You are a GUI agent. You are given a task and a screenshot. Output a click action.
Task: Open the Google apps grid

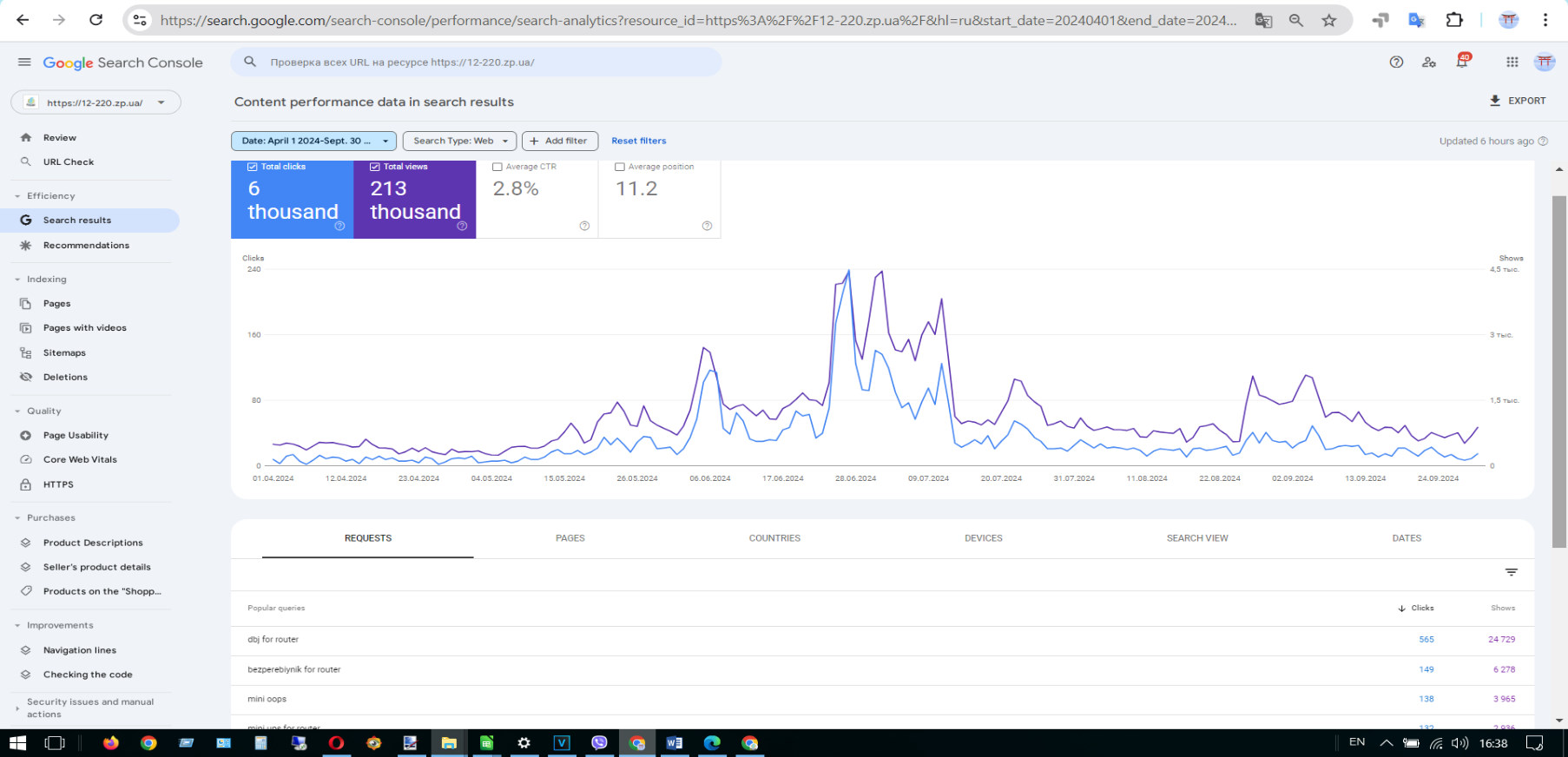point(1512,62)
